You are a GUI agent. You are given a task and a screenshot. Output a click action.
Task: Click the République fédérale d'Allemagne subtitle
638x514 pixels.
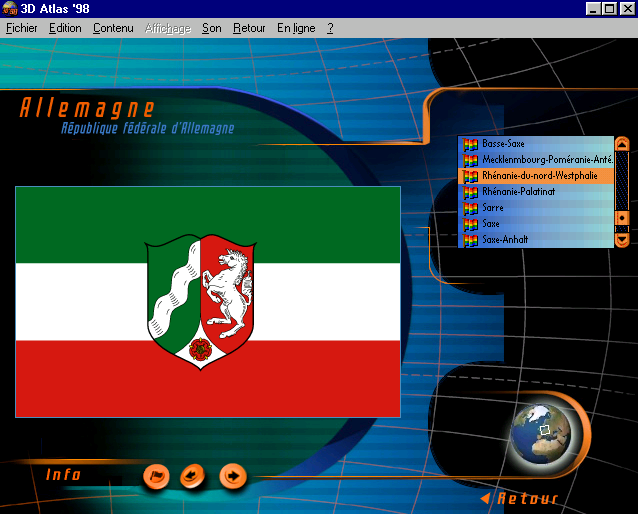point(148,128)
